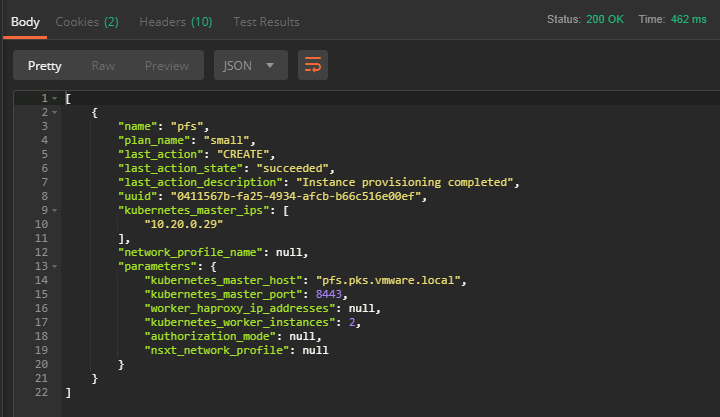Switch to Preview view mode
Screen dimensions: 720x417
(167, 66)
